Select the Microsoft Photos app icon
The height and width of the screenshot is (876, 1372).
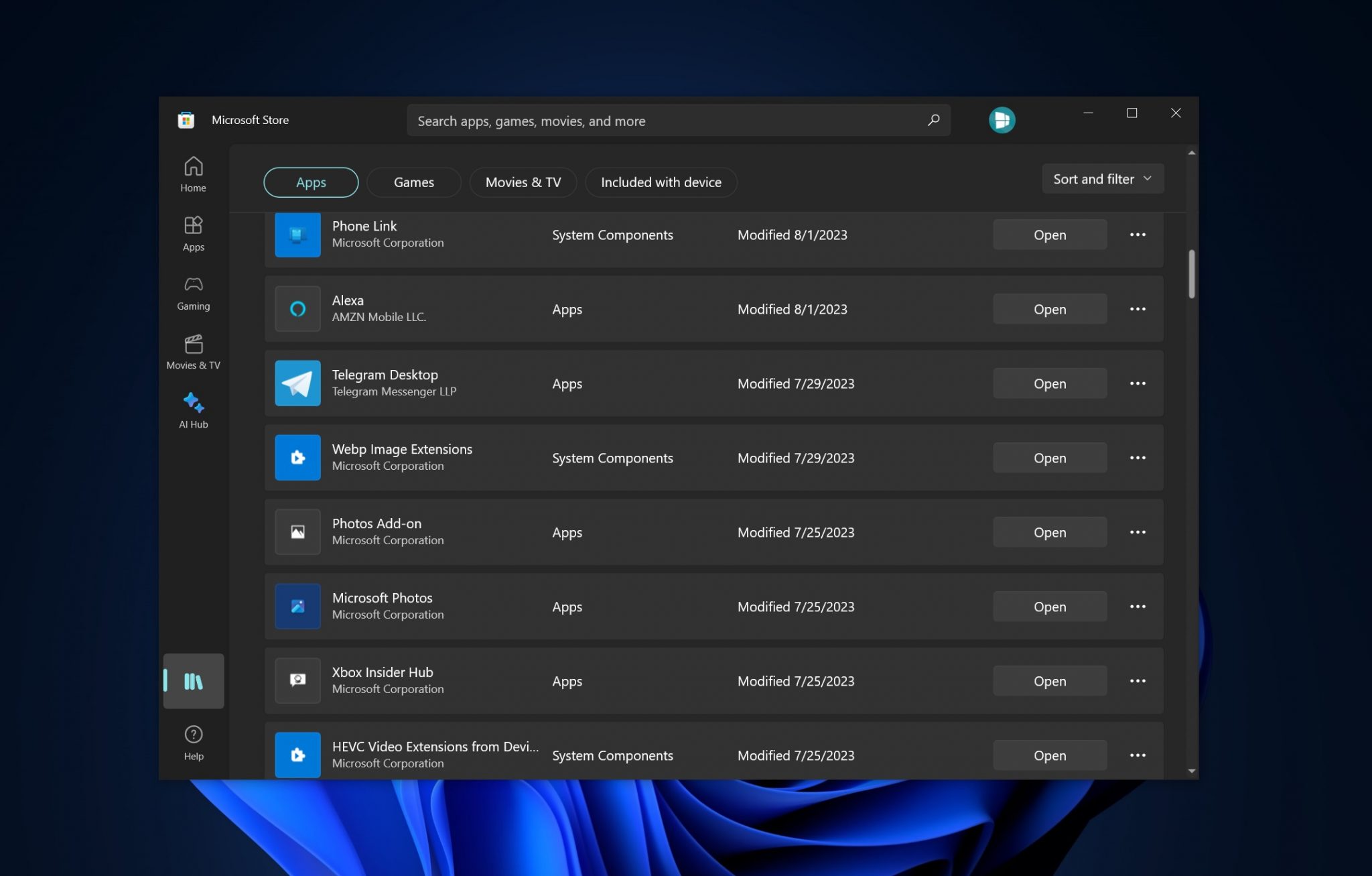click(x=297, y=606)
